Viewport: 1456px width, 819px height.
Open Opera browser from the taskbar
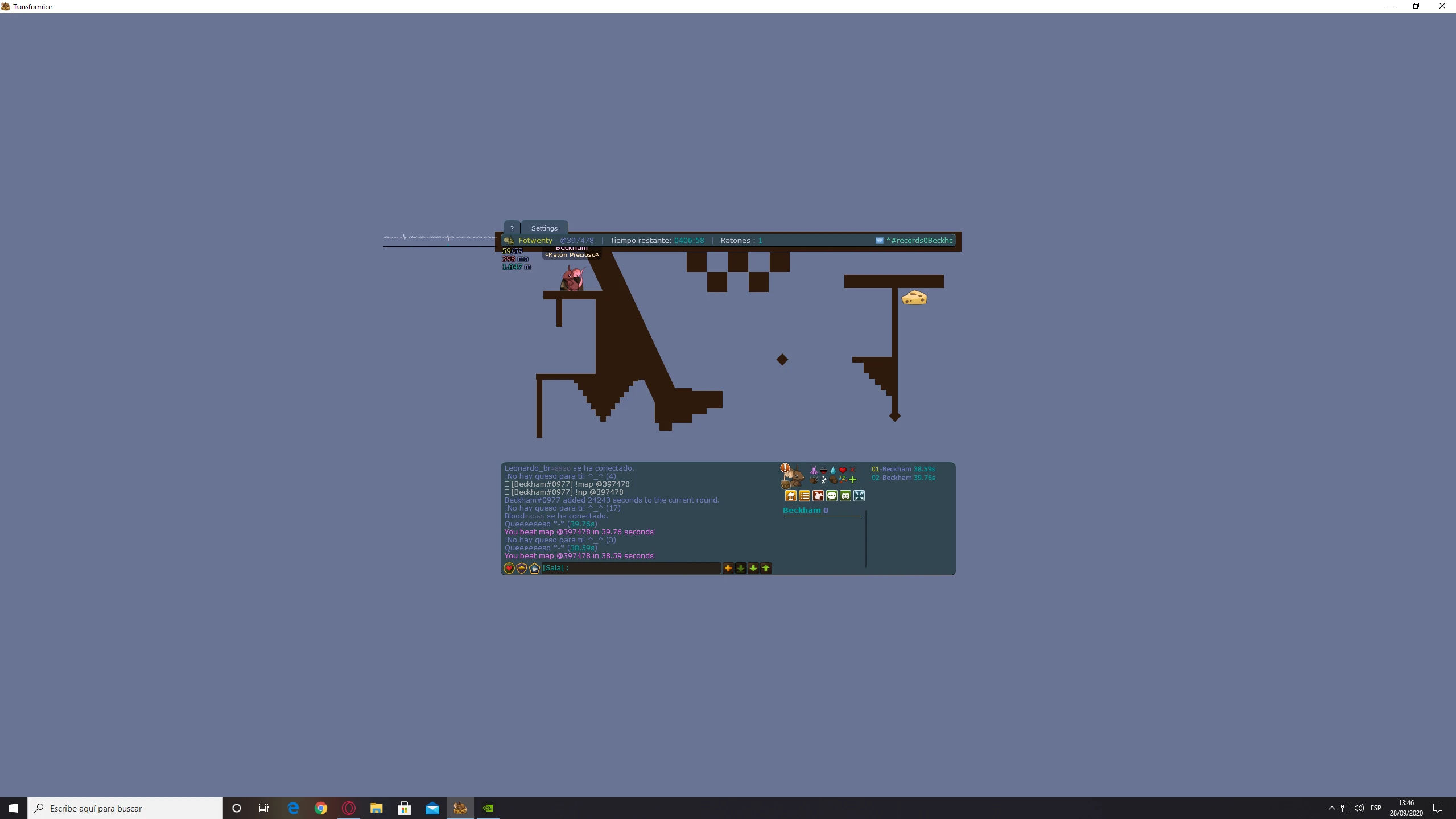[x=349, y=808]
